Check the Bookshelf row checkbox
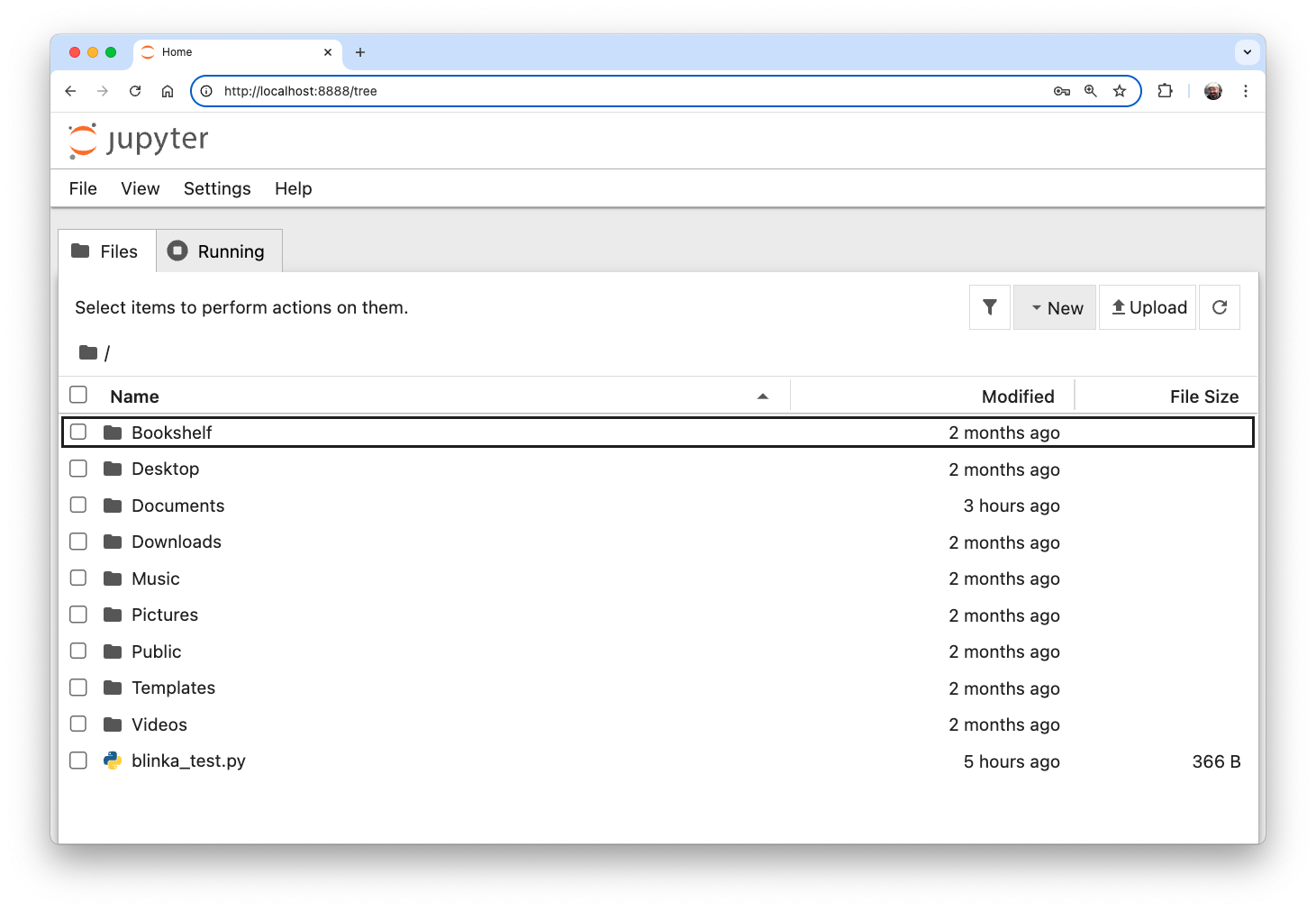 pos(78,432)
